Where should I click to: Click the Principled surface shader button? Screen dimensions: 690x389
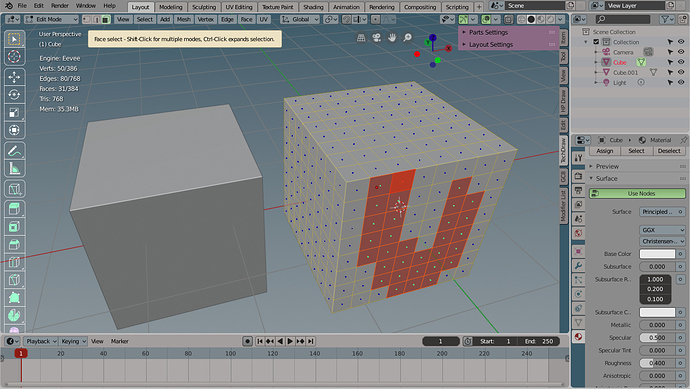[x=658, y=212]
